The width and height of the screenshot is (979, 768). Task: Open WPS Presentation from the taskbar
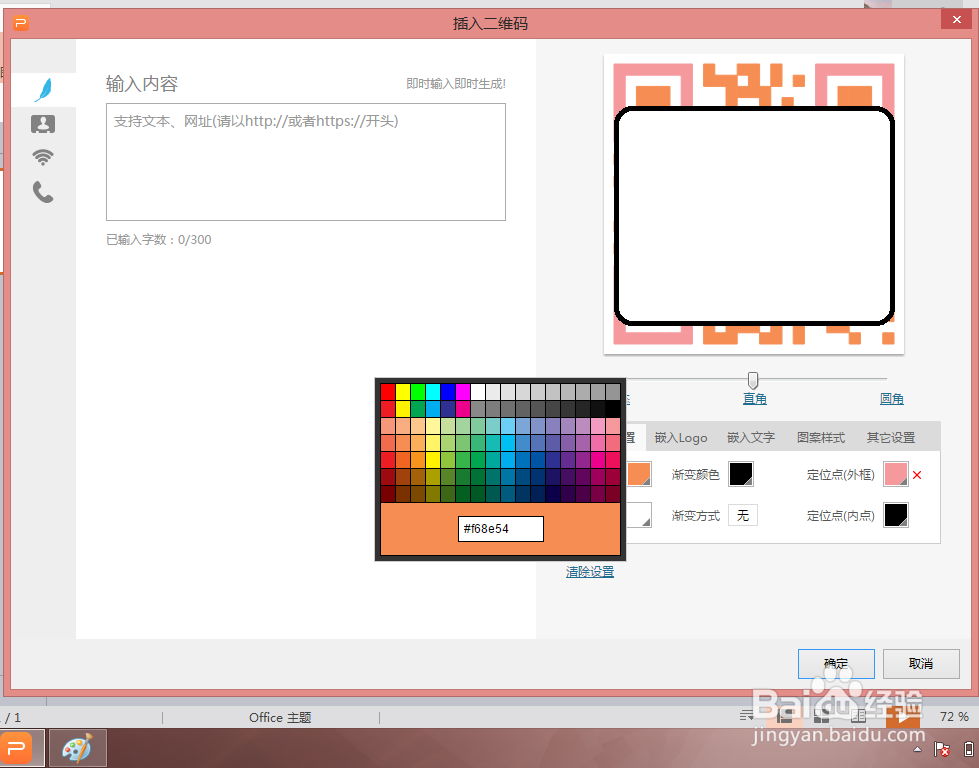point(22,747)
